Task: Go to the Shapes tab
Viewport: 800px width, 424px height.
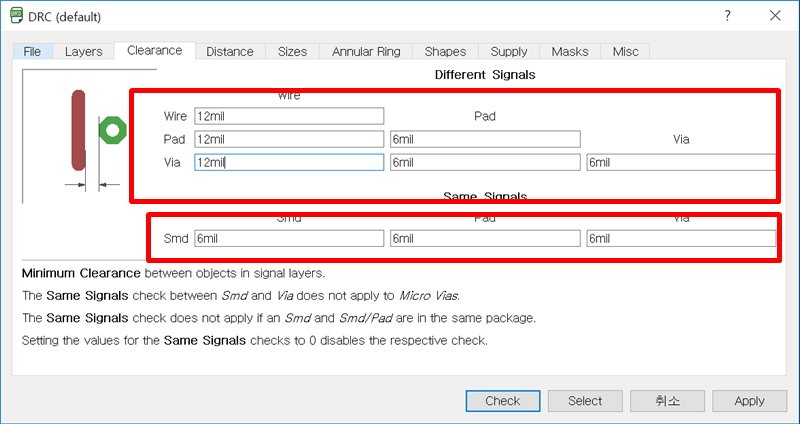Action: tap(445, 51)
